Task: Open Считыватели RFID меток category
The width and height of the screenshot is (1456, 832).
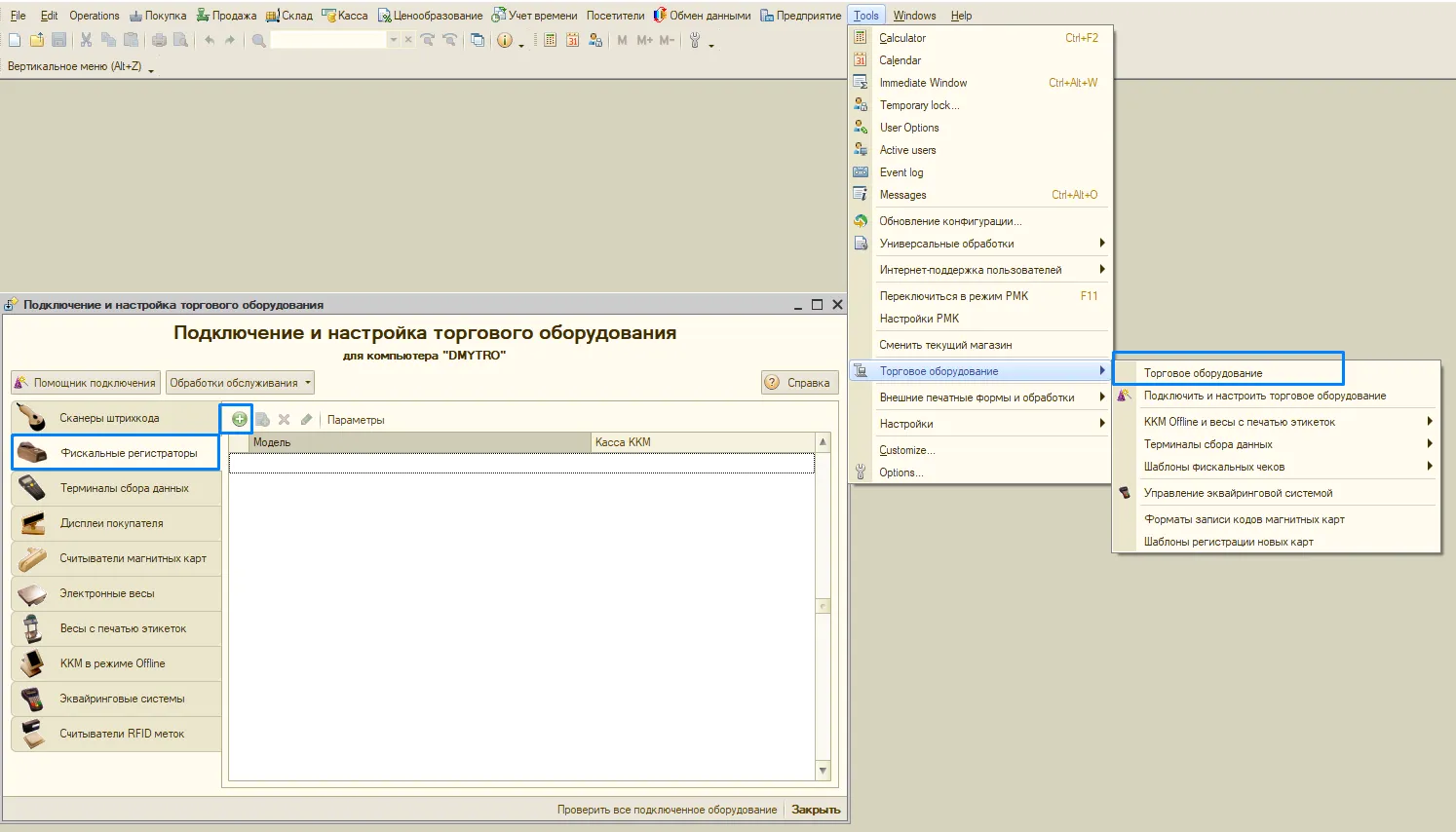Action: pos(116,734)
